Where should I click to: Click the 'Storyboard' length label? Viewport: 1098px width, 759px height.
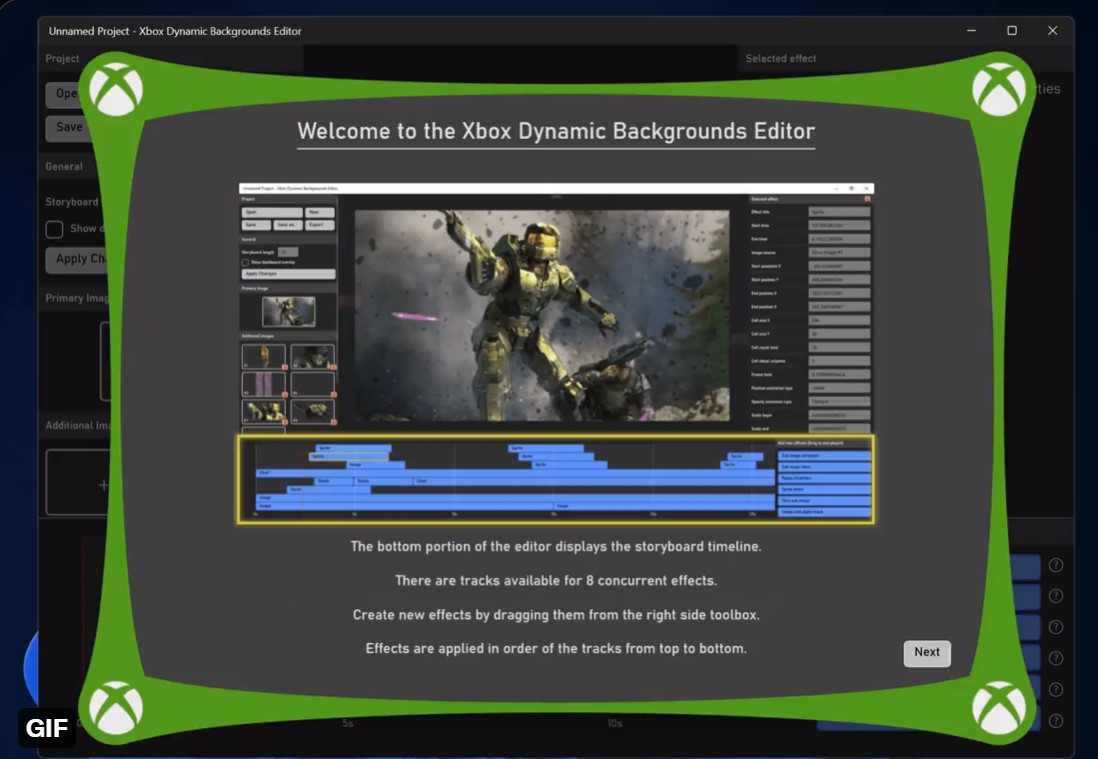72,202
